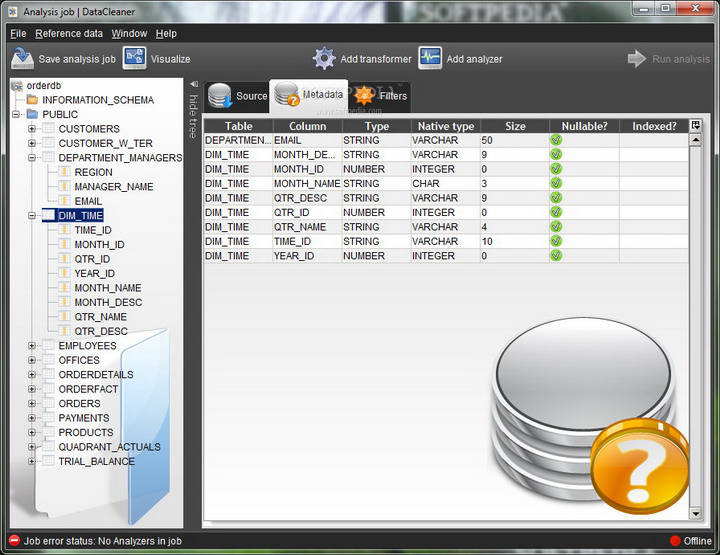Click the metadata table scrollbar down arrow
The height and width of the screenshot is (555, 720).
(x=695, y=514)
